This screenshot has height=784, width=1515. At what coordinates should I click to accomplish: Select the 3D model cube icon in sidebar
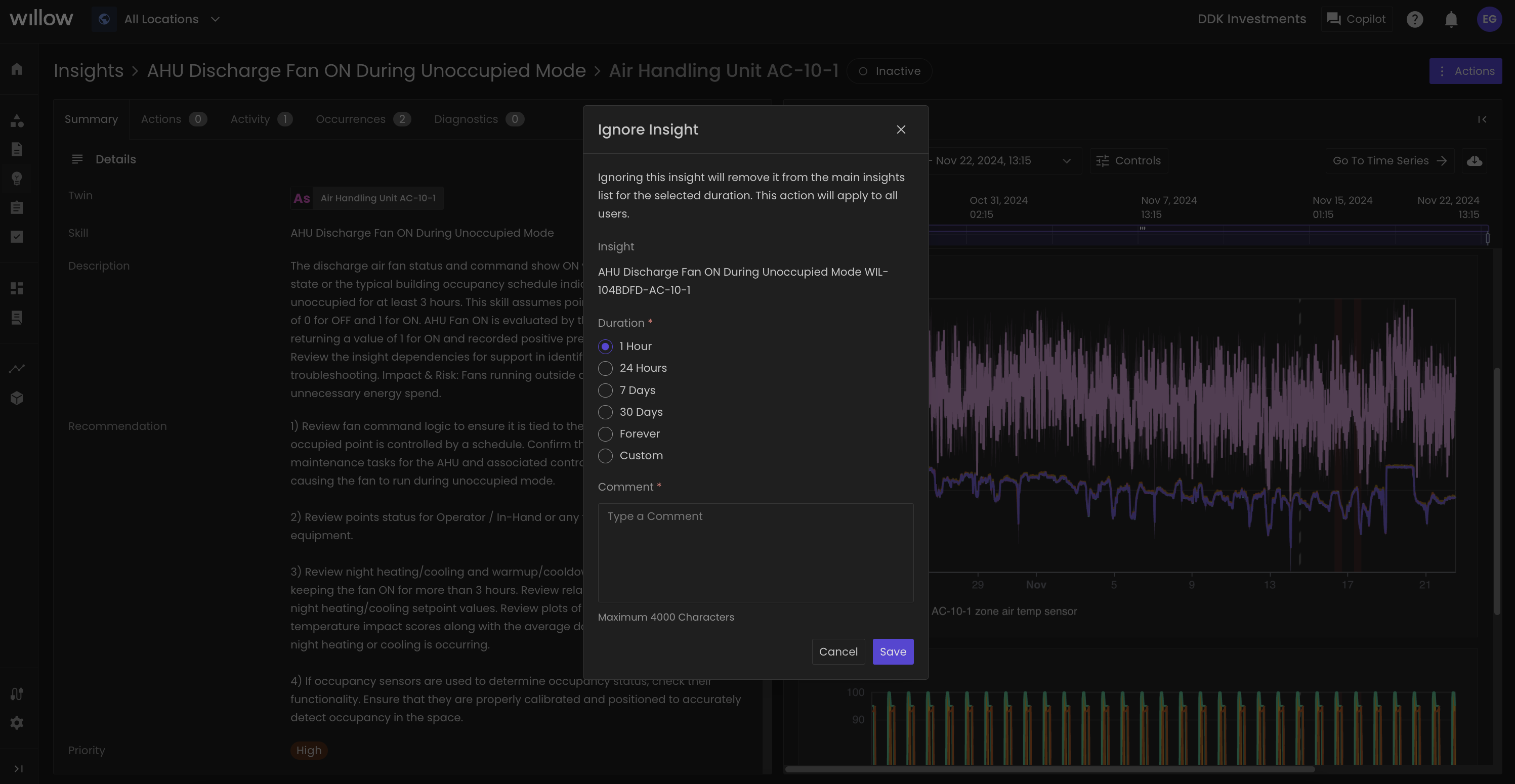(x=18, y=397)
